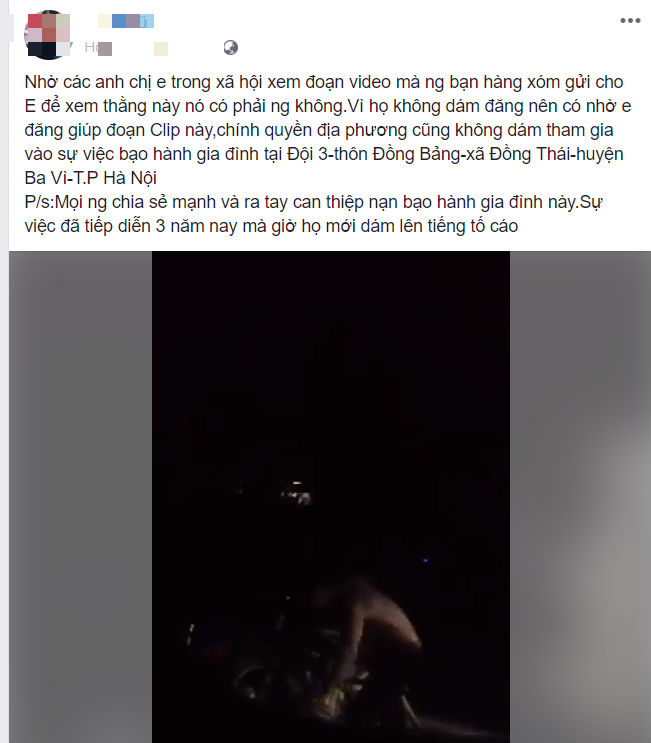Click the first line starting 'Nhờ các anh chị'
This screenshot has height=743, width=651.
point(324,82)
